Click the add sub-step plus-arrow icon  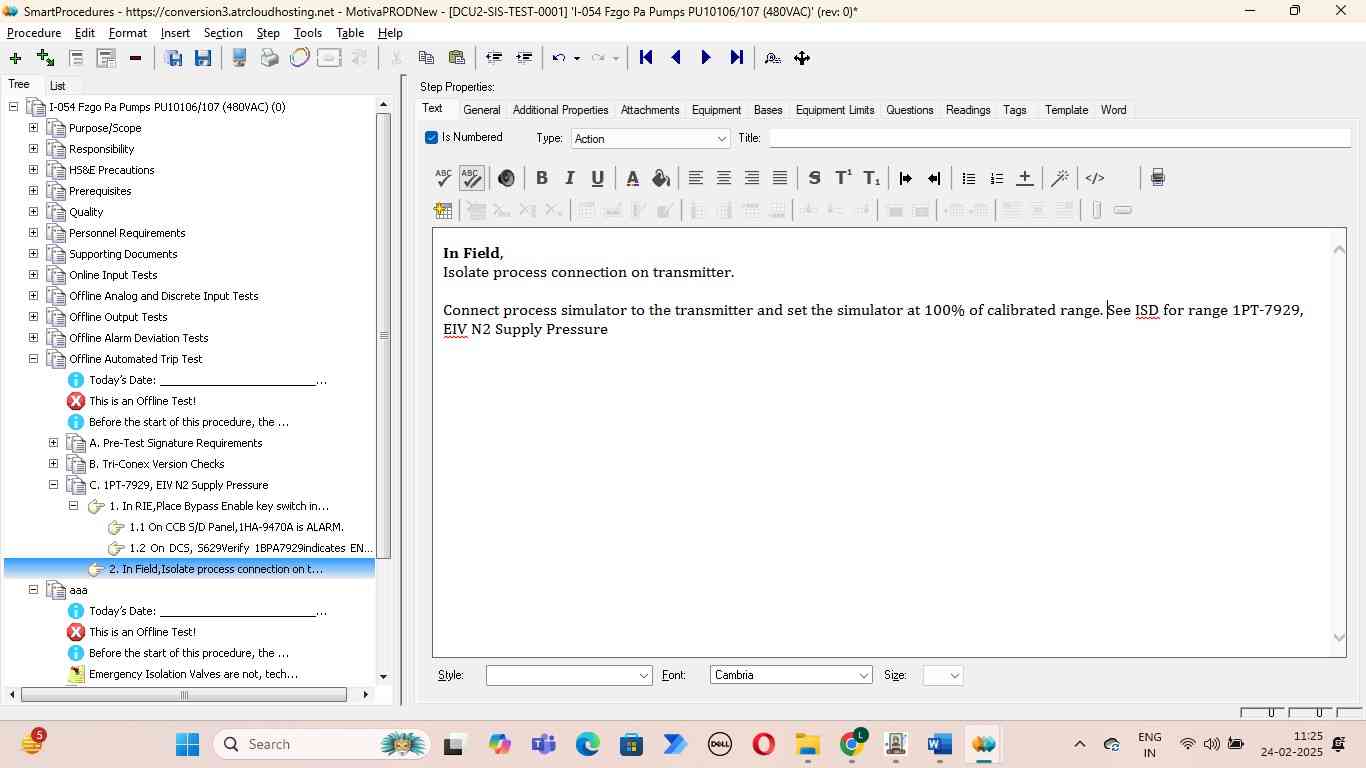(x=45, y=58)
